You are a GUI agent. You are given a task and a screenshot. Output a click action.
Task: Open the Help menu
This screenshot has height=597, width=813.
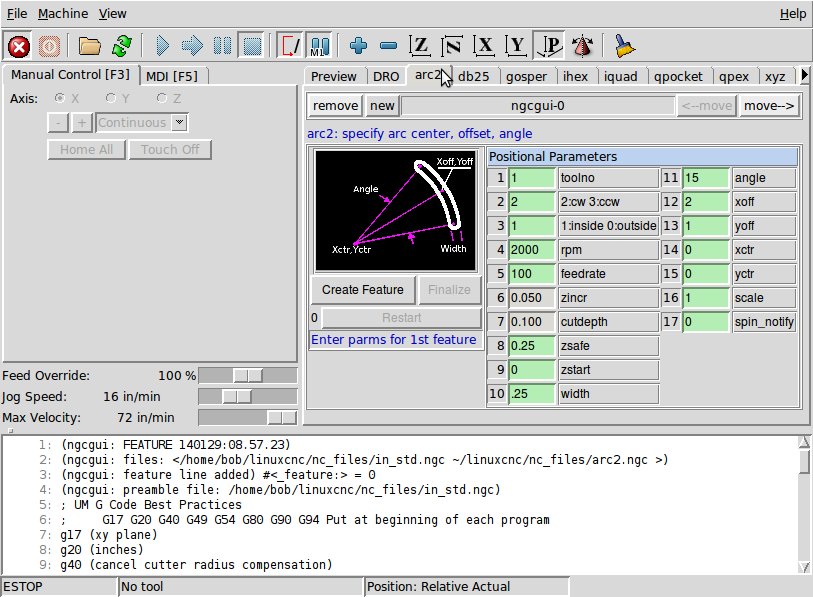coord(793,13)
